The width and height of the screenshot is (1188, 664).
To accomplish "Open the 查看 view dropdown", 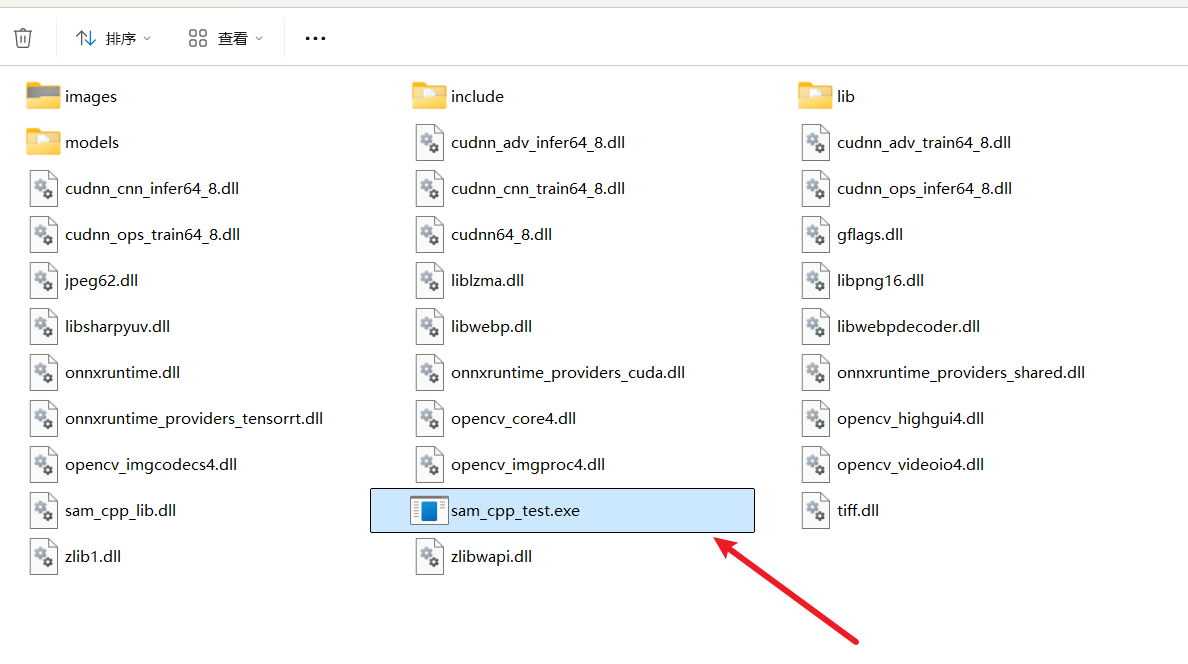I will click(x=226, y=38).
